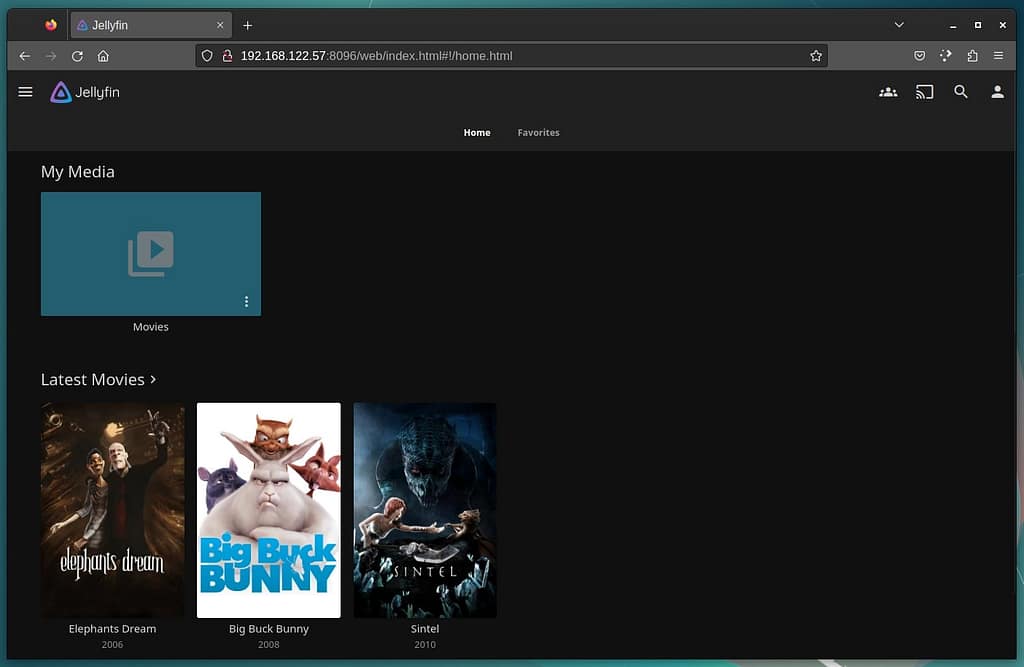The height and width of the screenshot is (667, 1024).
Task: Open the Movies library three-dot menu
Action: pos(246,301)
